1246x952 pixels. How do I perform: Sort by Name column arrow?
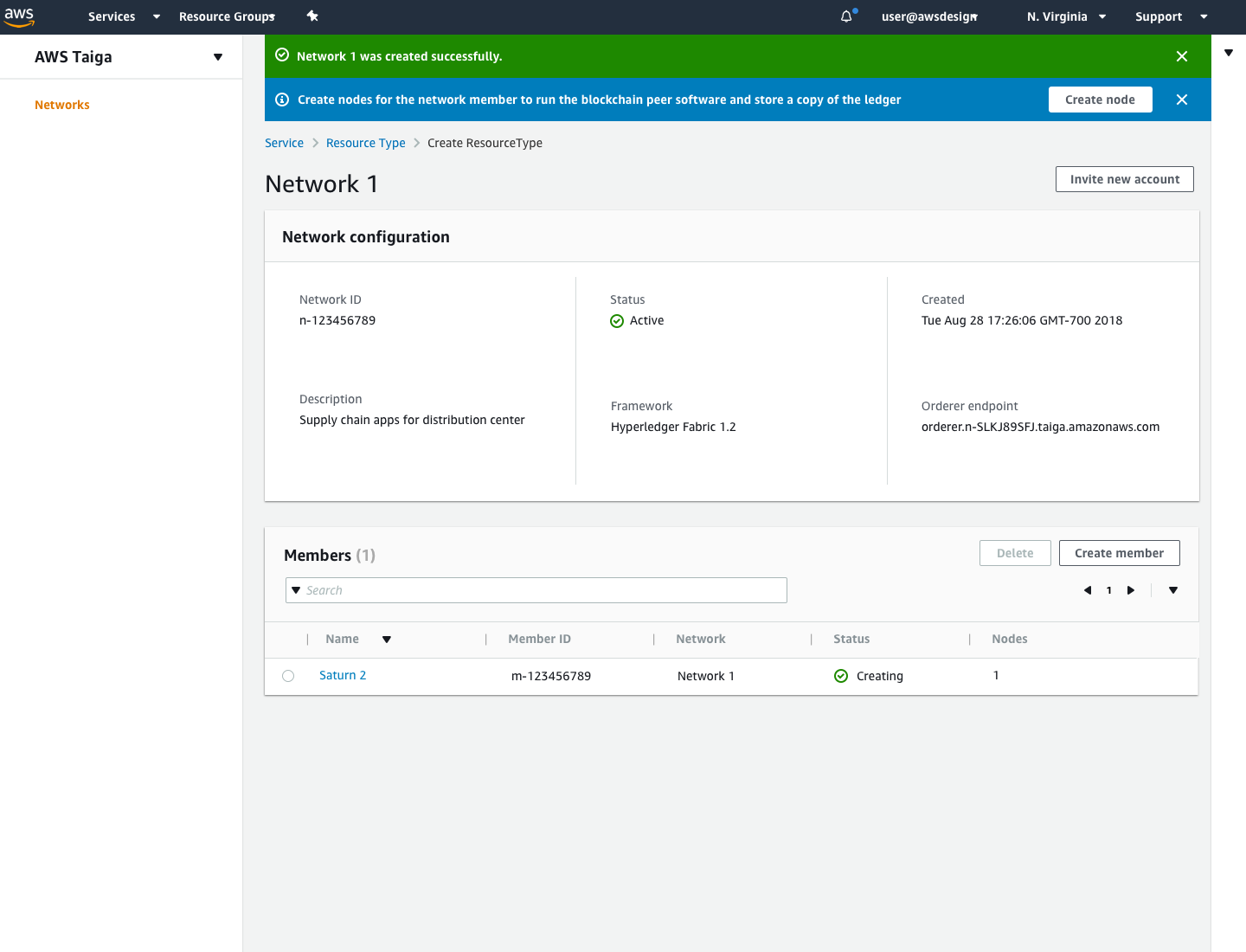coord(387,640)
